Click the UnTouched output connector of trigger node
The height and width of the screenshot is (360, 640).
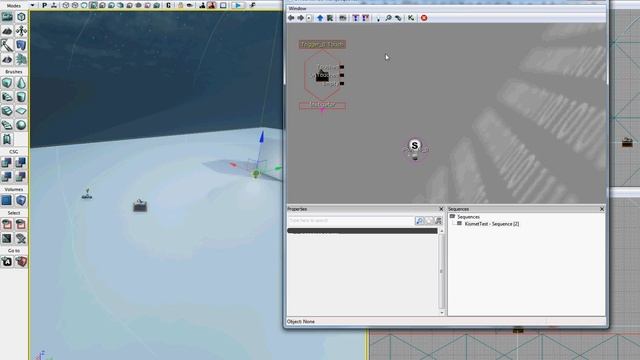342,75
